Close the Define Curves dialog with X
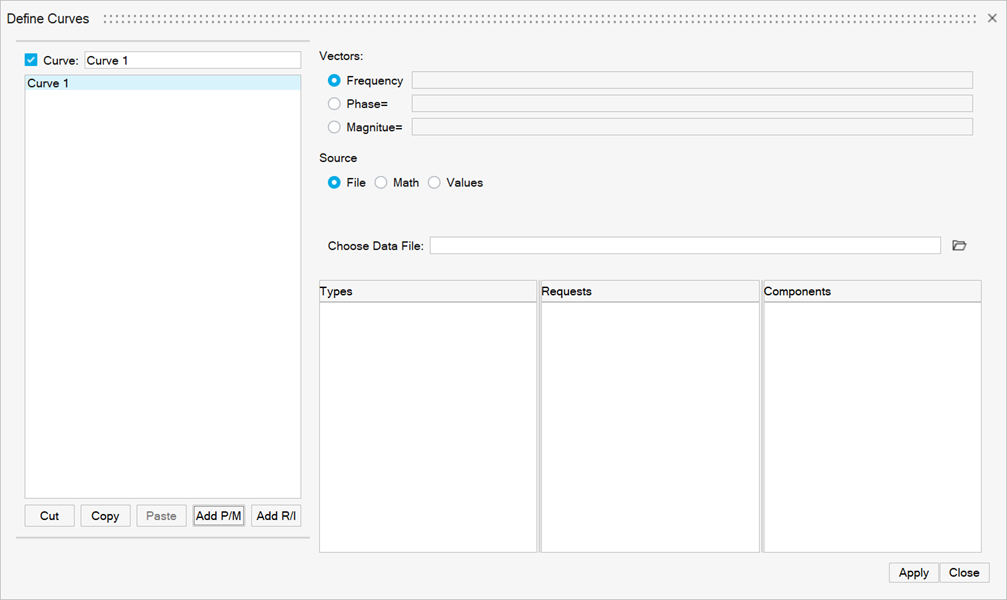Screen dimensions: 1007x600 pos(990,18)
